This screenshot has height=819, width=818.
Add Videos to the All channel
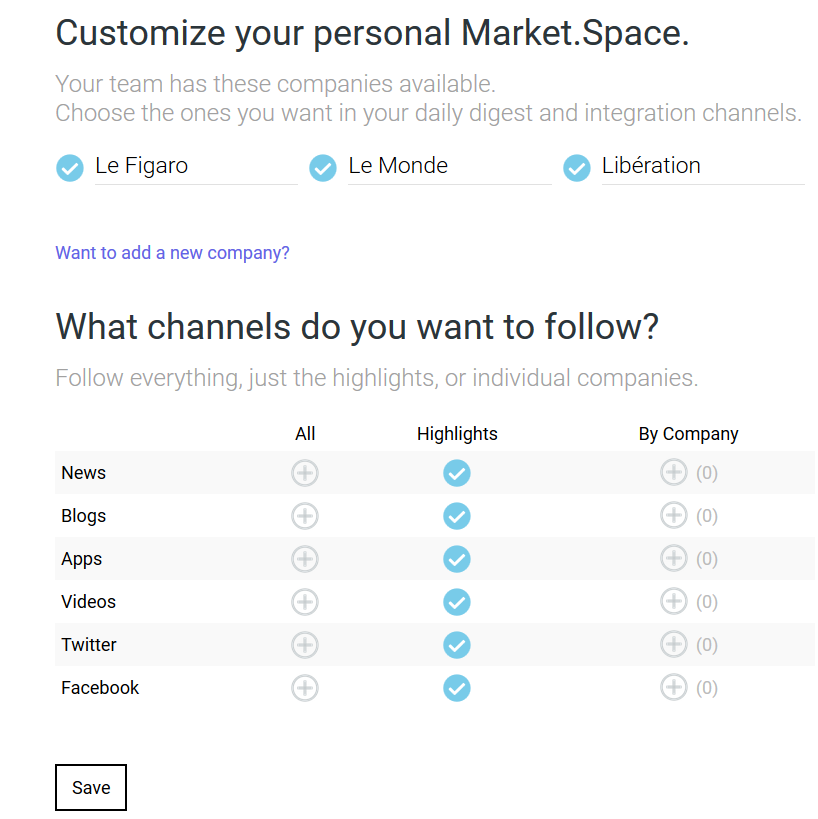305,602
